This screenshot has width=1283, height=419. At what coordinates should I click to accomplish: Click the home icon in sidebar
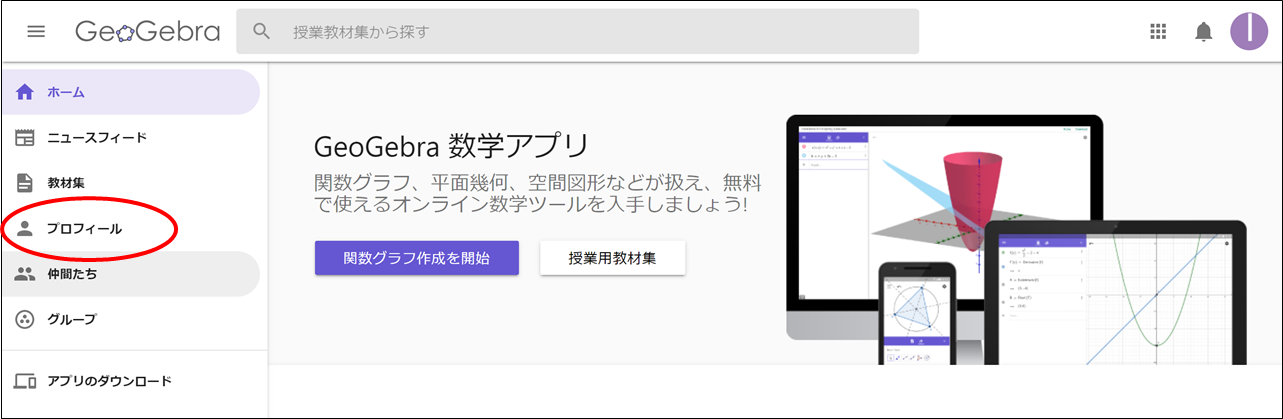(25, 92)
